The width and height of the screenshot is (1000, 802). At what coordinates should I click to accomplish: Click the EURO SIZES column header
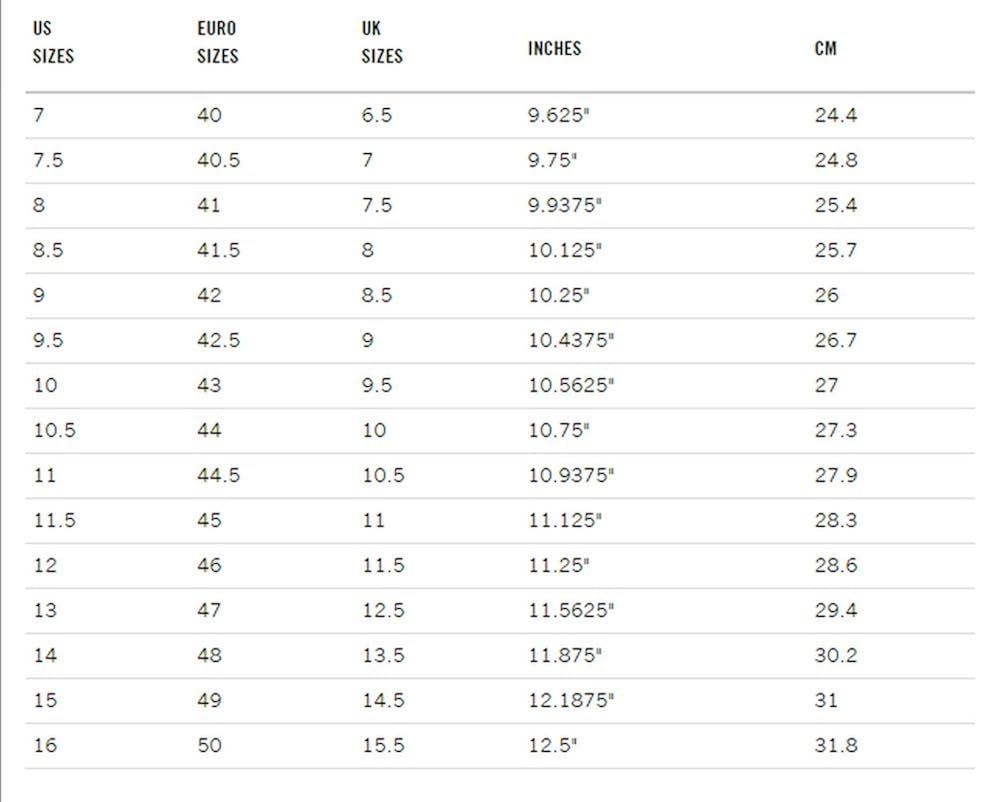pyautogui.click(x=217, y=43)
